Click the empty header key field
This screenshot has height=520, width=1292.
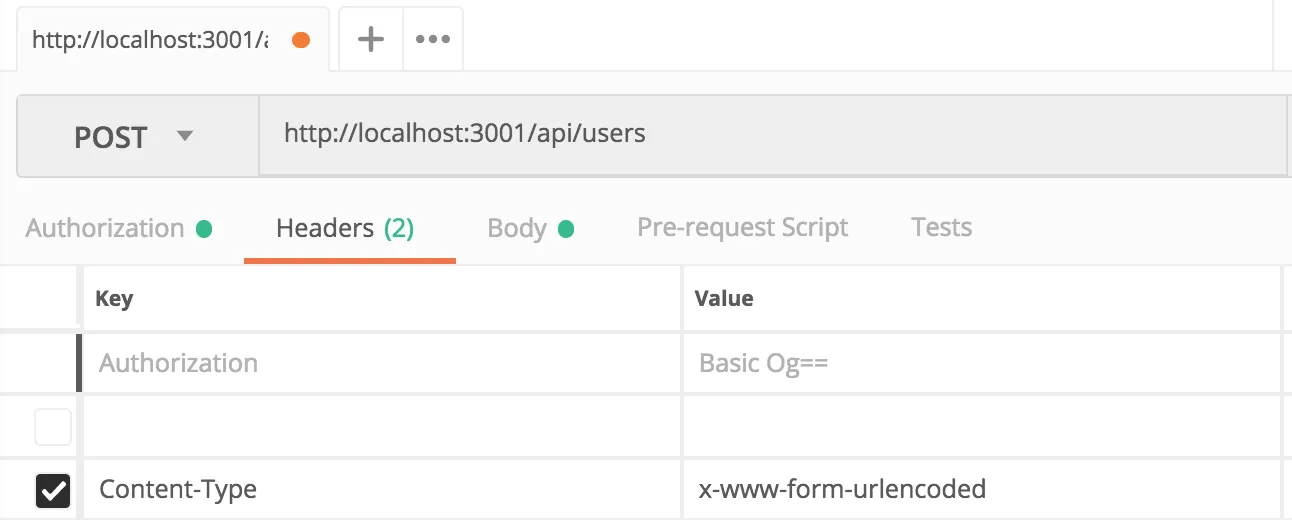(380, 427)
